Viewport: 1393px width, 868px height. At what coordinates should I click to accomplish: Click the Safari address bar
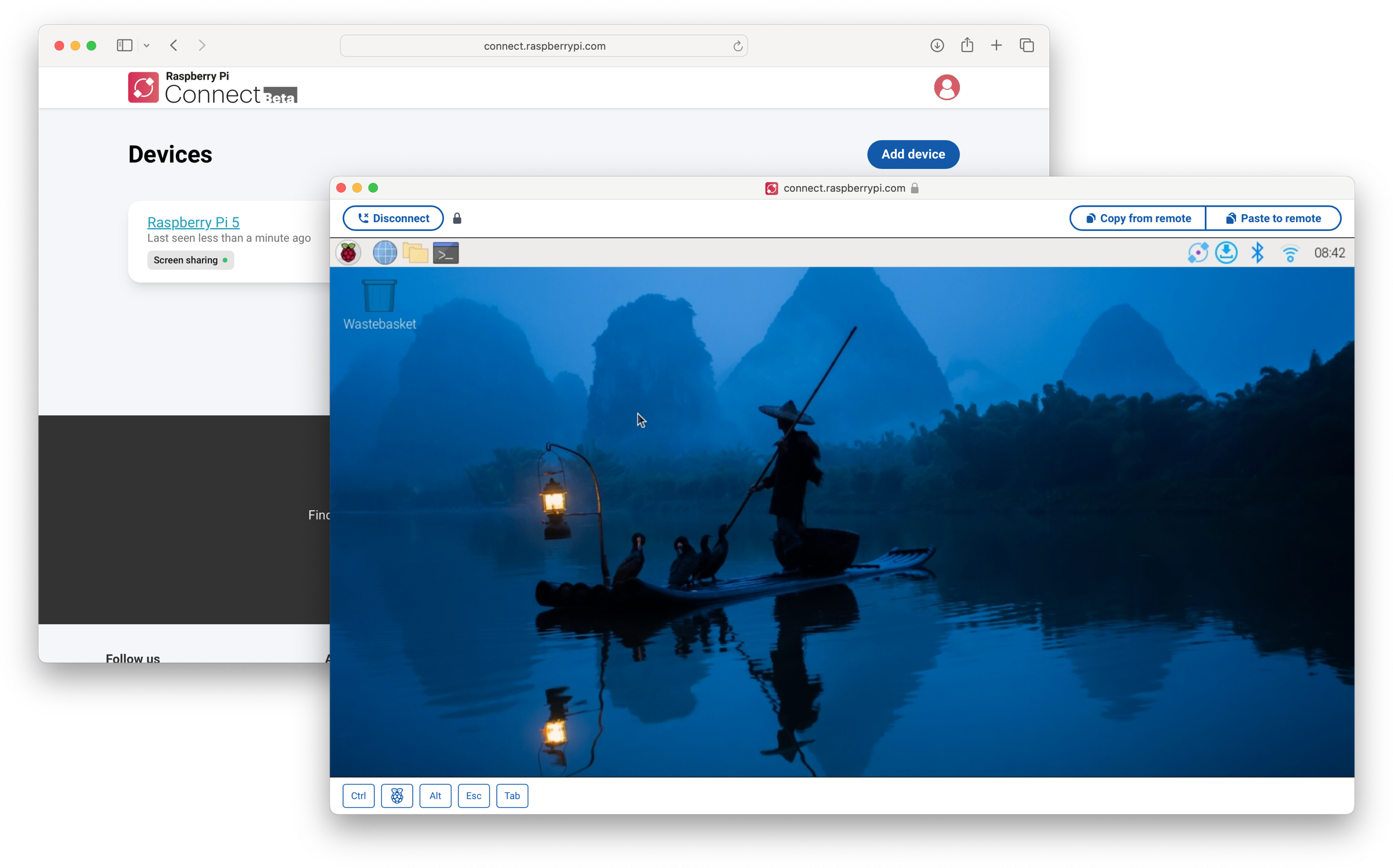tap(544, 46)
